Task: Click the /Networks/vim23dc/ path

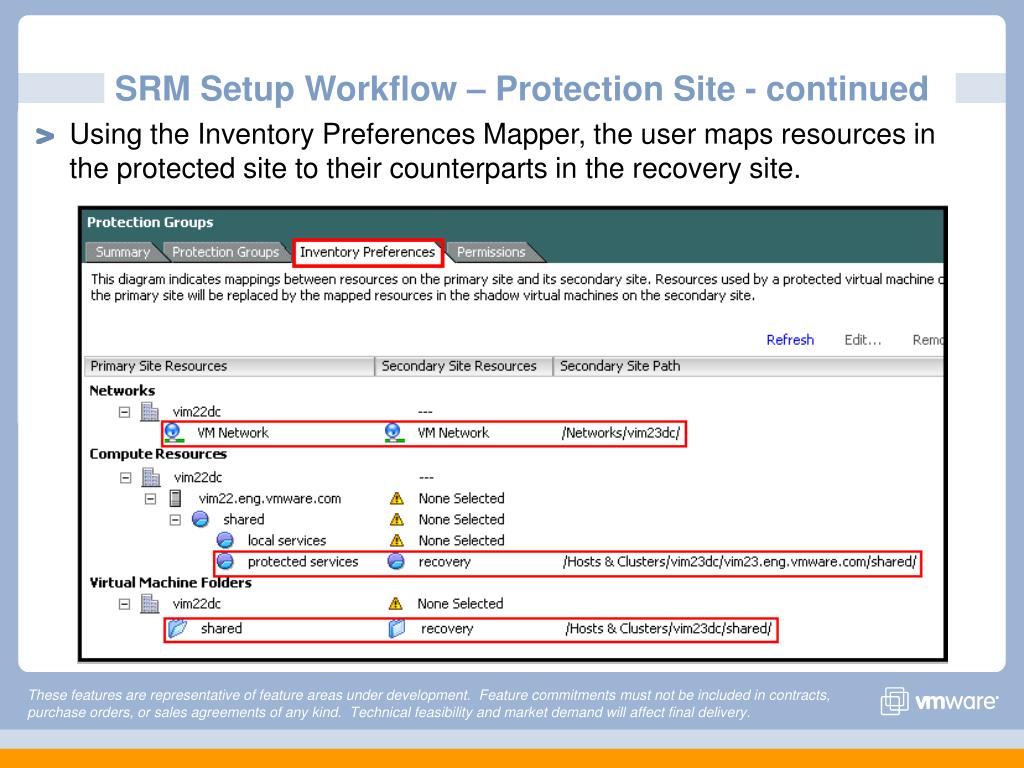Action: (x=621, y=433)
